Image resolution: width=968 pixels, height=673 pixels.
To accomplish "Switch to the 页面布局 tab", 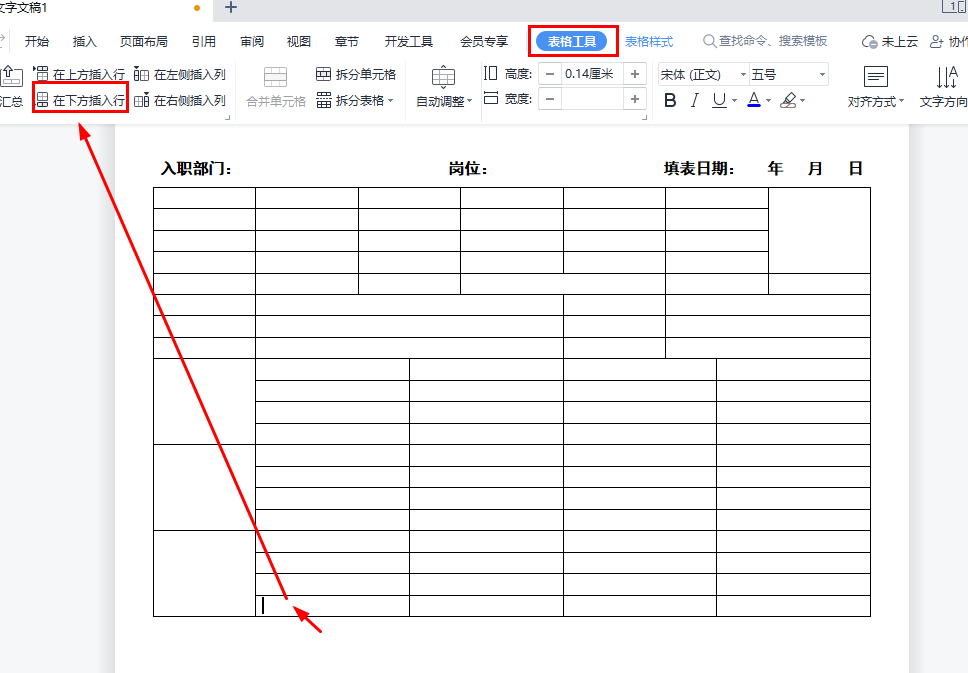I will click(x=144, y=41).
